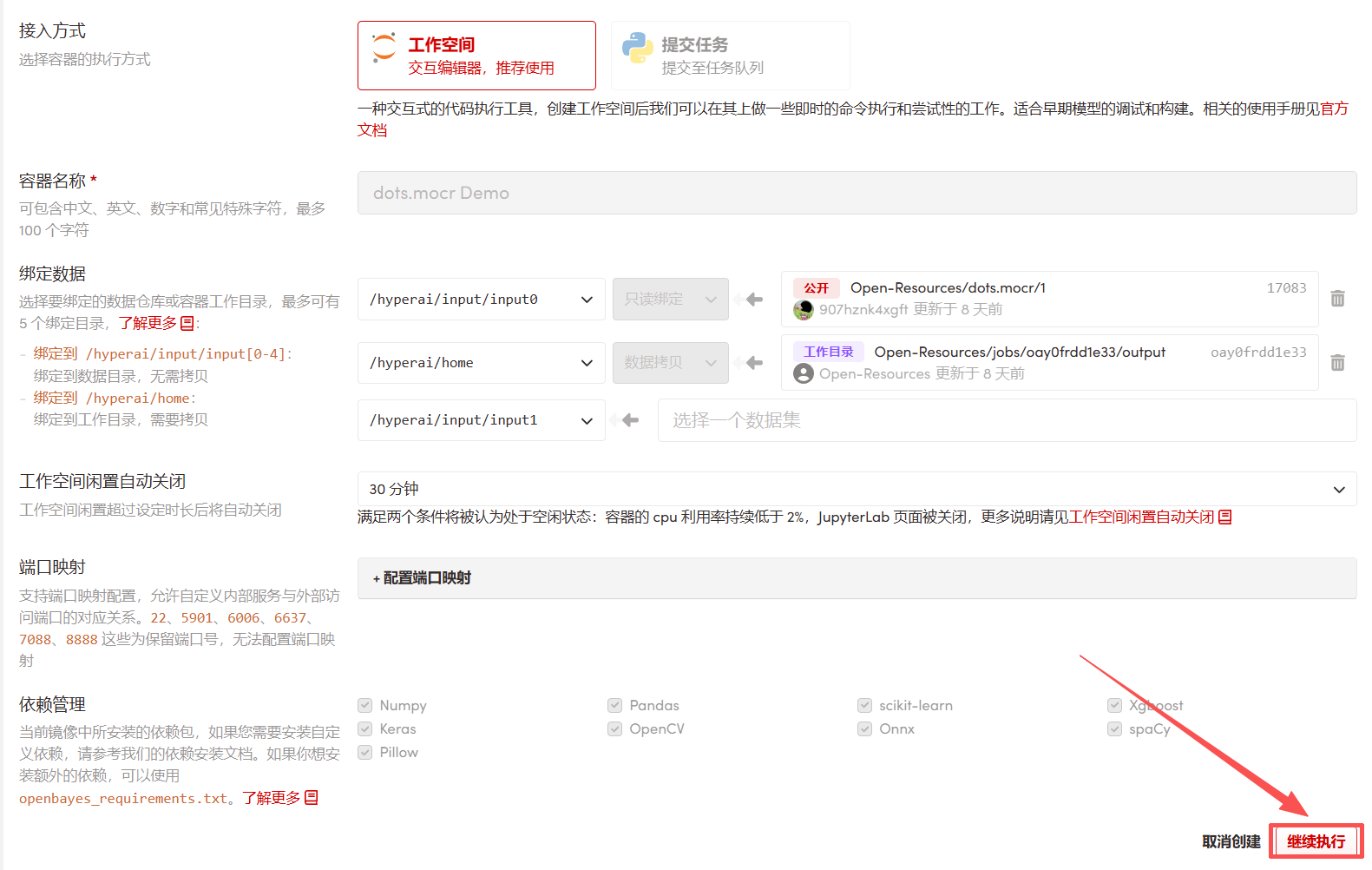Image resolution: width=1372 pixels, height=870 pixels.
Task: Click the Python icon on 提交任务 card
Action: (637, 48)
